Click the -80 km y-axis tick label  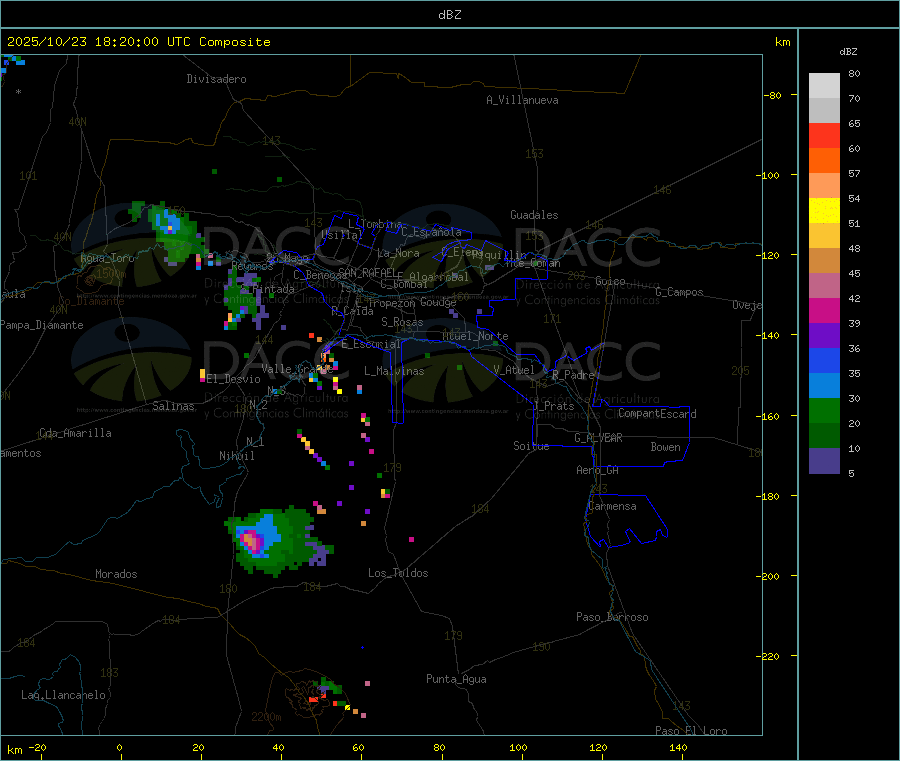click(x=773, y=95)
